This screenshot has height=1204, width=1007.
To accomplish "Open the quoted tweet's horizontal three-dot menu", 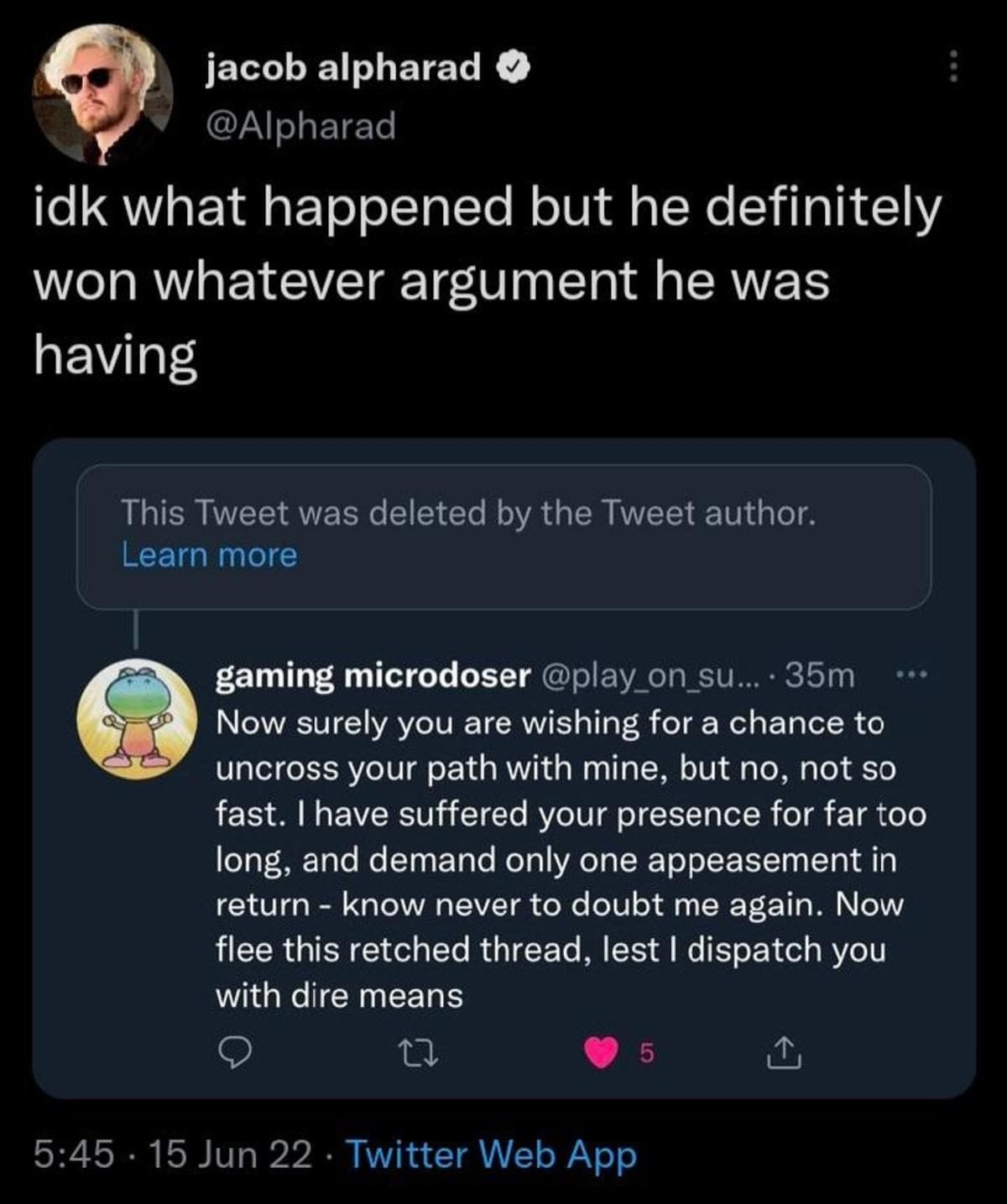I will [x=910, y=675].
